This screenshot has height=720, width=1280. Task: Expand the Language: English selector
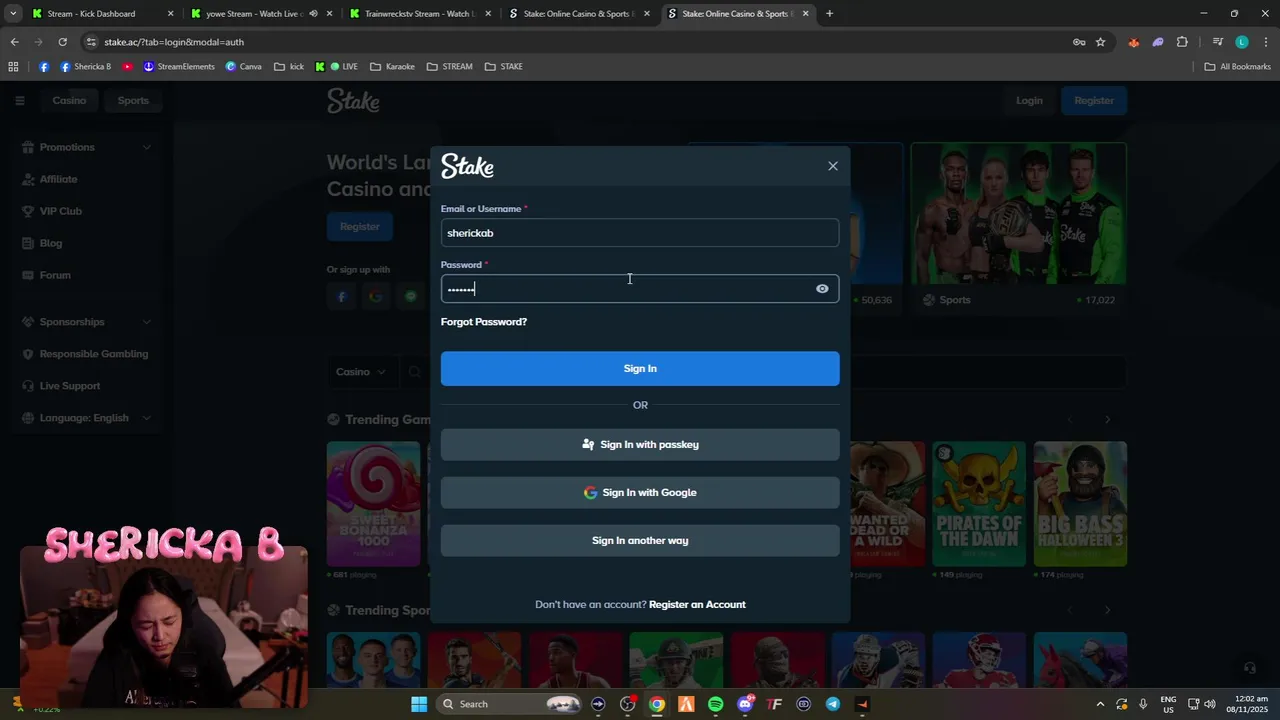point(87,418)
